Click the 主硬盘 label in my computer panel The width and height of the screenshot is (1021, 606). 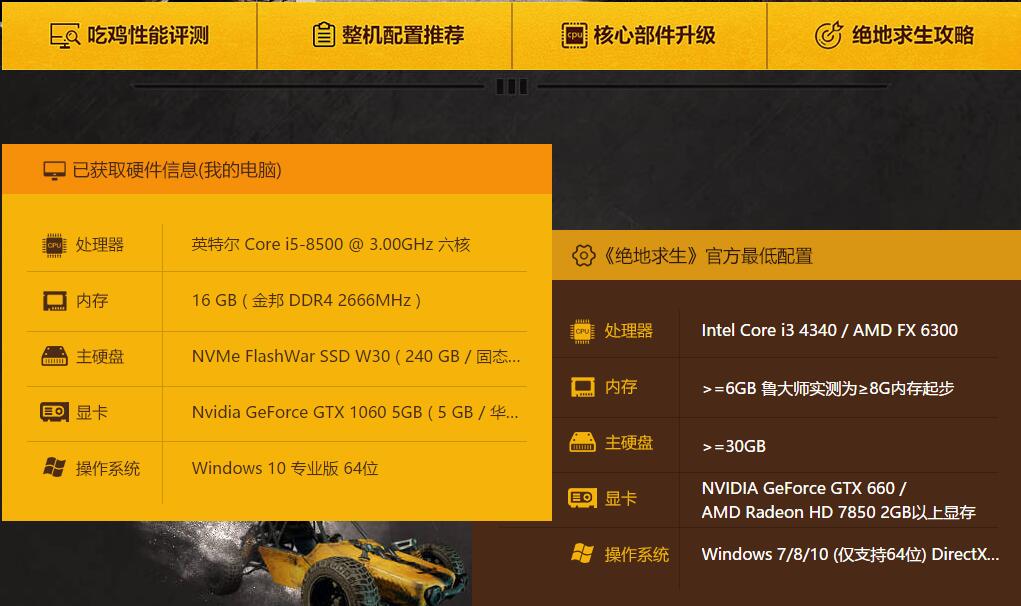(100, 357)
